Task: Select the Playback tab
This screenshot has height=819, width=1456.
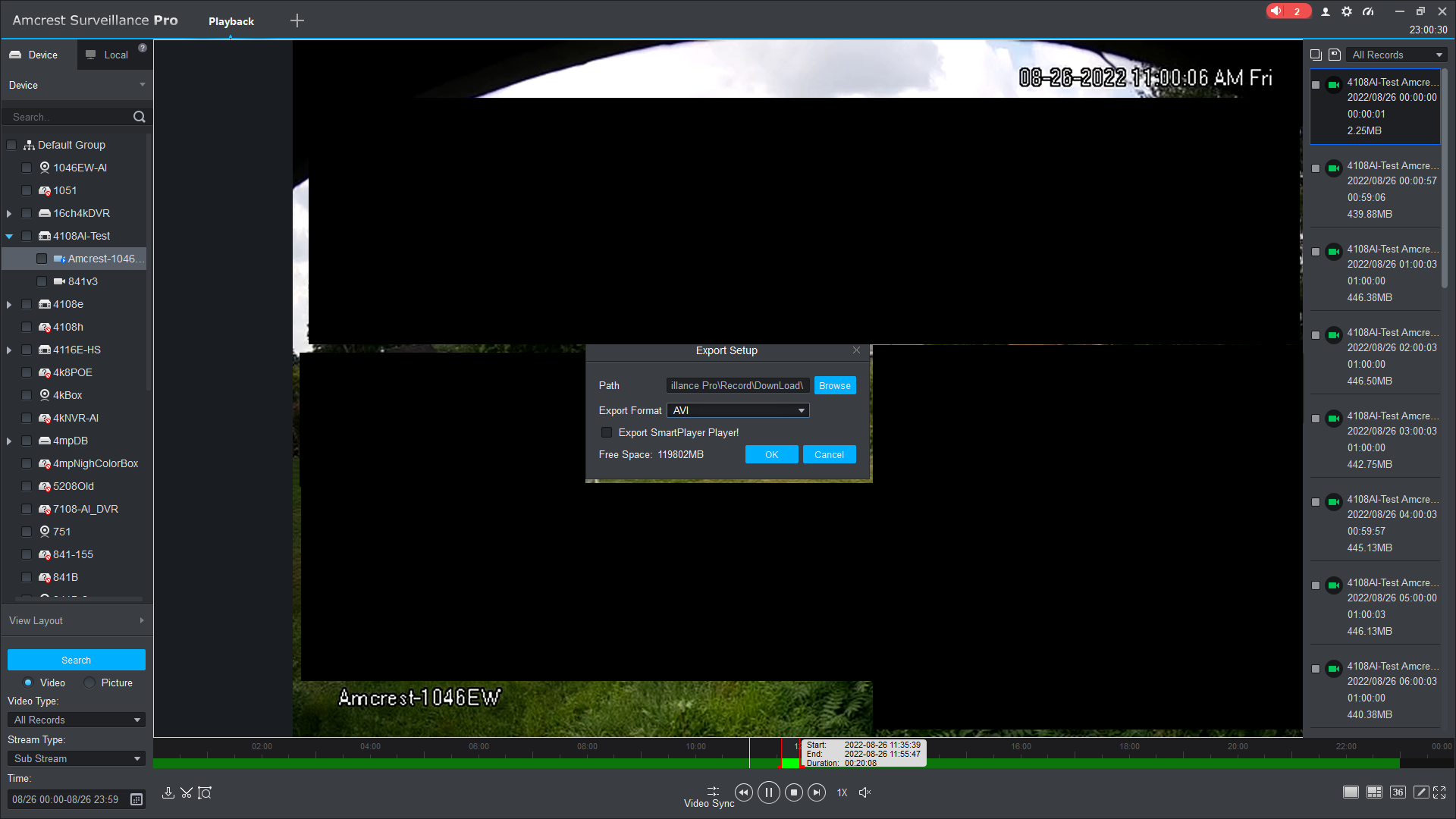Action: tap(231, 21)
